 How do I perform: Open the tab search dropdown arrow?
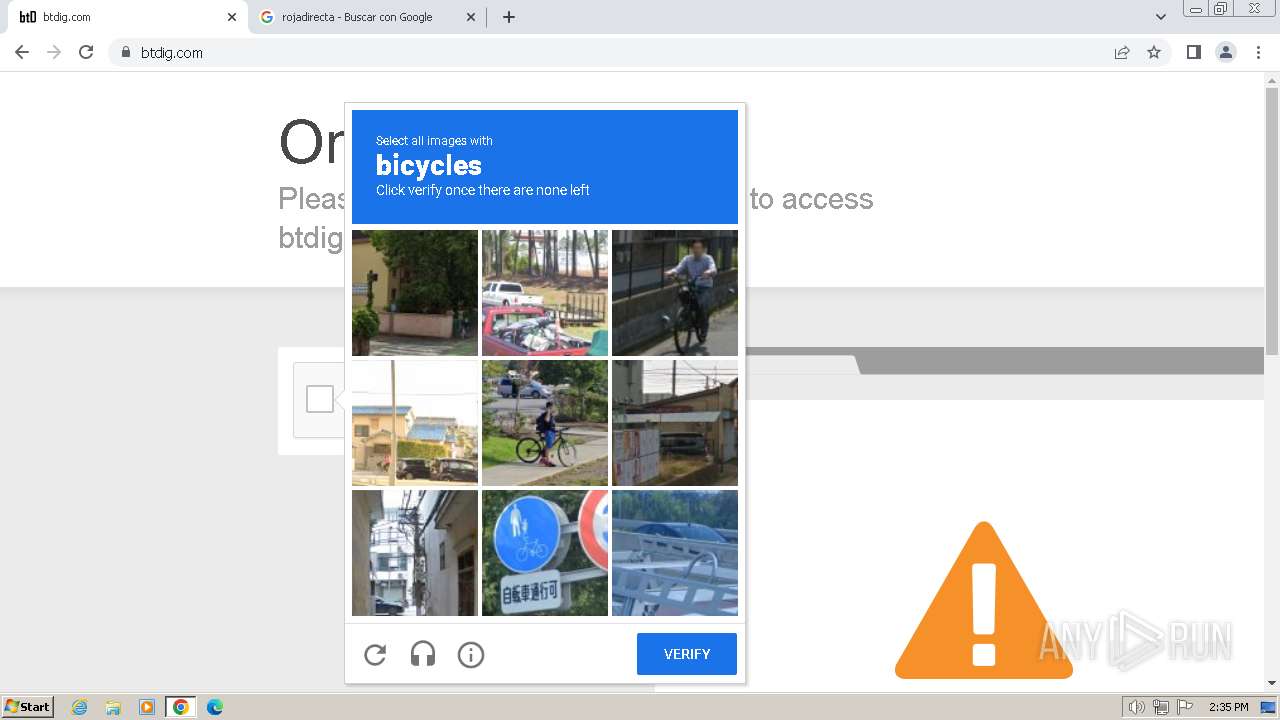tap(1161, 17)
